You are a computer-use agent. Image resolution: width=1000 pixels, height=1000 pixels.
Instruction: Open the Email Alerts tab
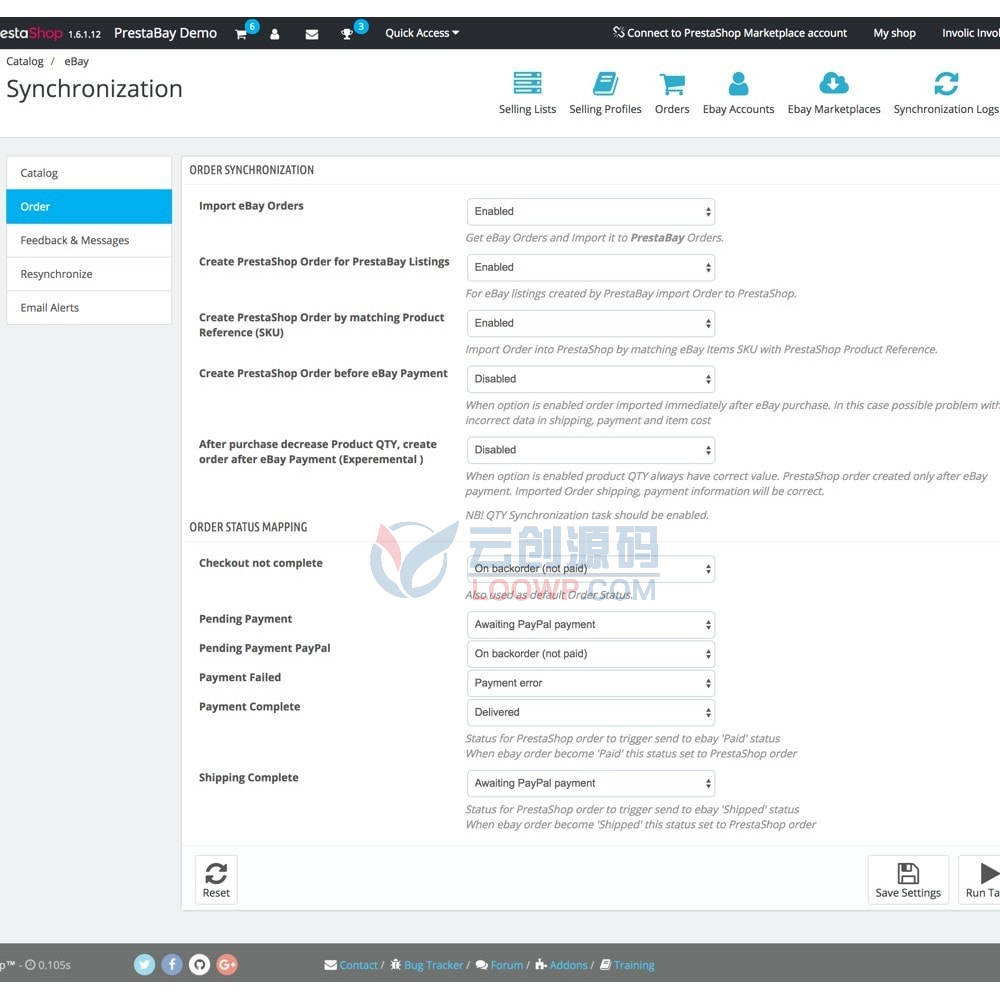(89, 308)
